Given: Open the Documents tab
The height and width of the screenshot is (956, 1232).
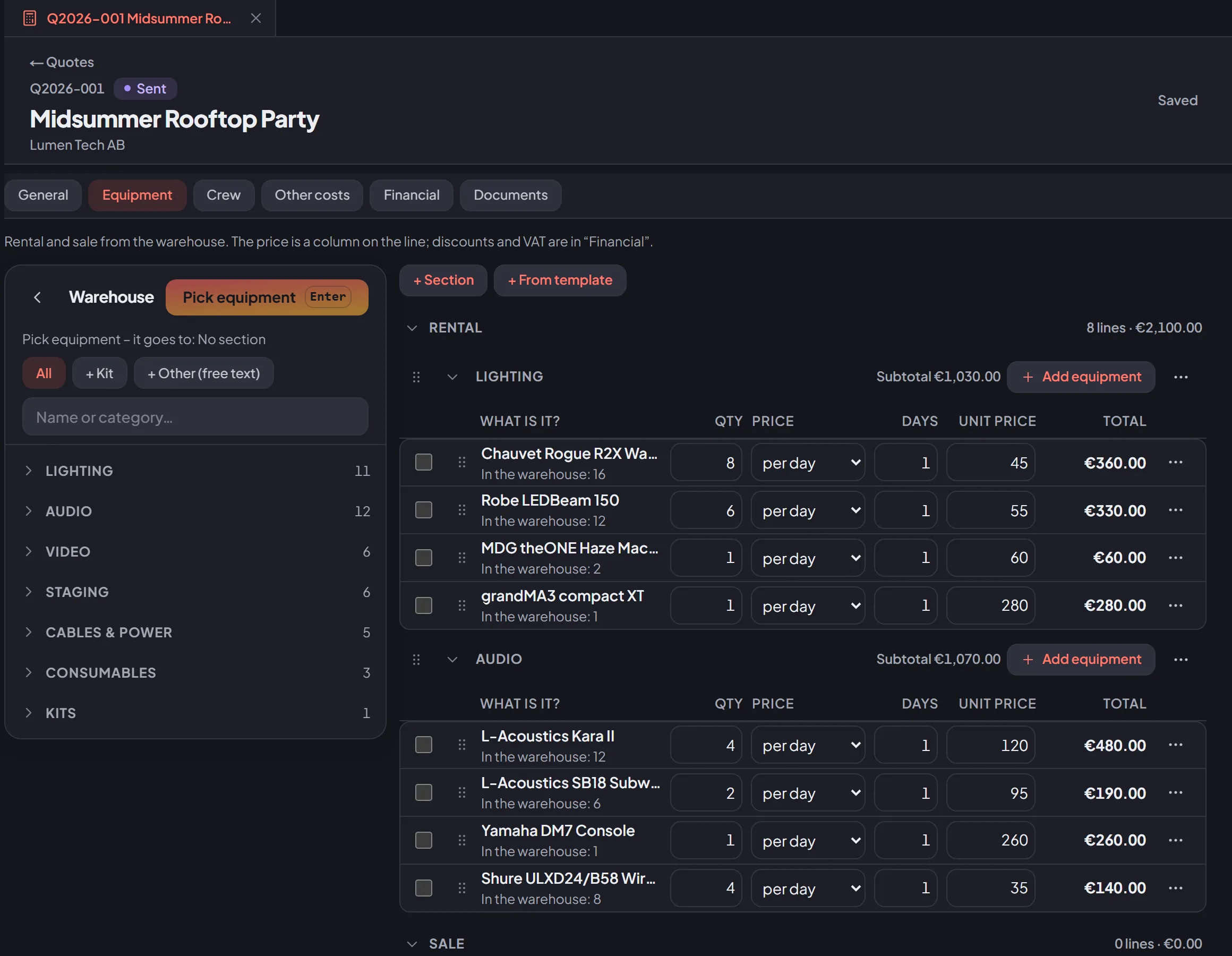Looking at the screenshot, I should pos(510,195).
